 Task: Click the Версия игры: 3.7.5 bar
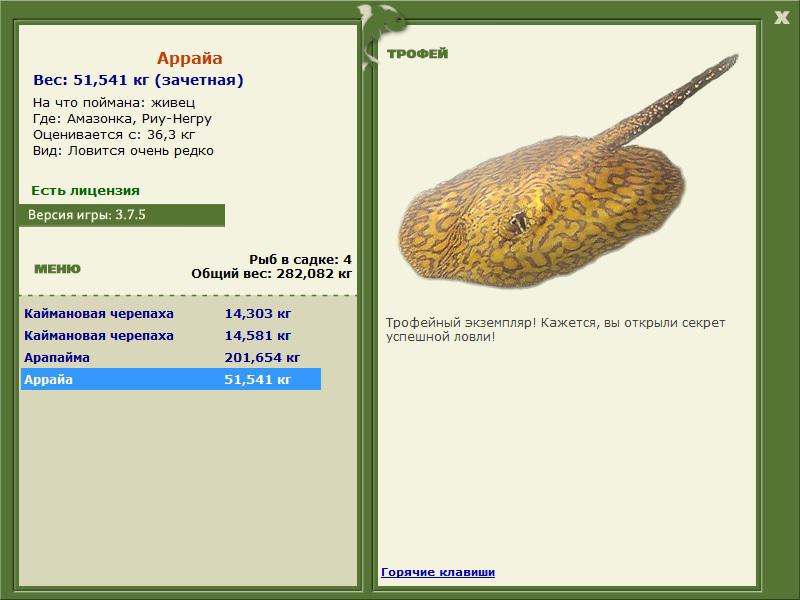click(x=122, y=215)
